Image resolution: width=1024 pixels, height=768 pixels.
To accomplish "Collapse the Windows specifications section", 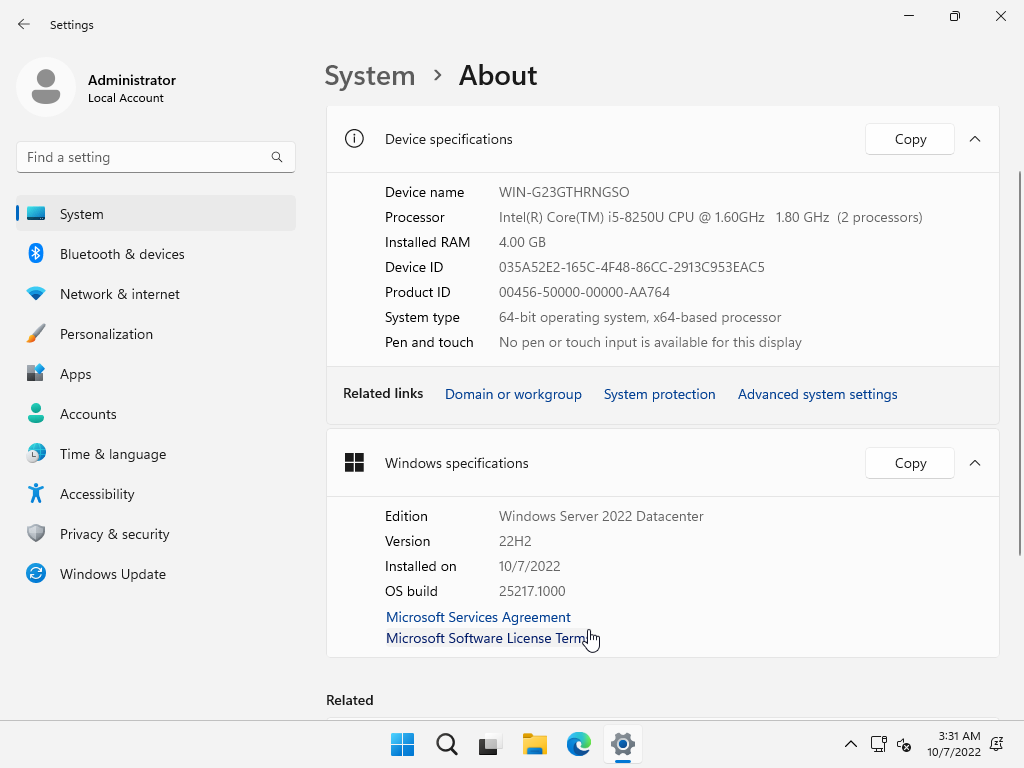I will click(x=975, y=463).
